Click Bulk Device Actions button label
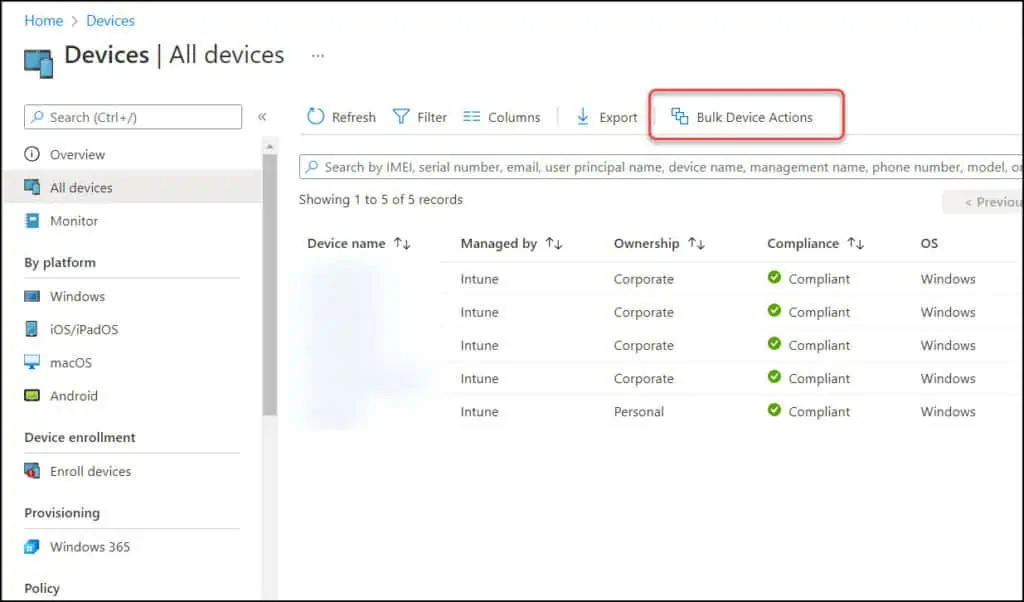This screenshot has width=1024, height=602. click(754, 118)
